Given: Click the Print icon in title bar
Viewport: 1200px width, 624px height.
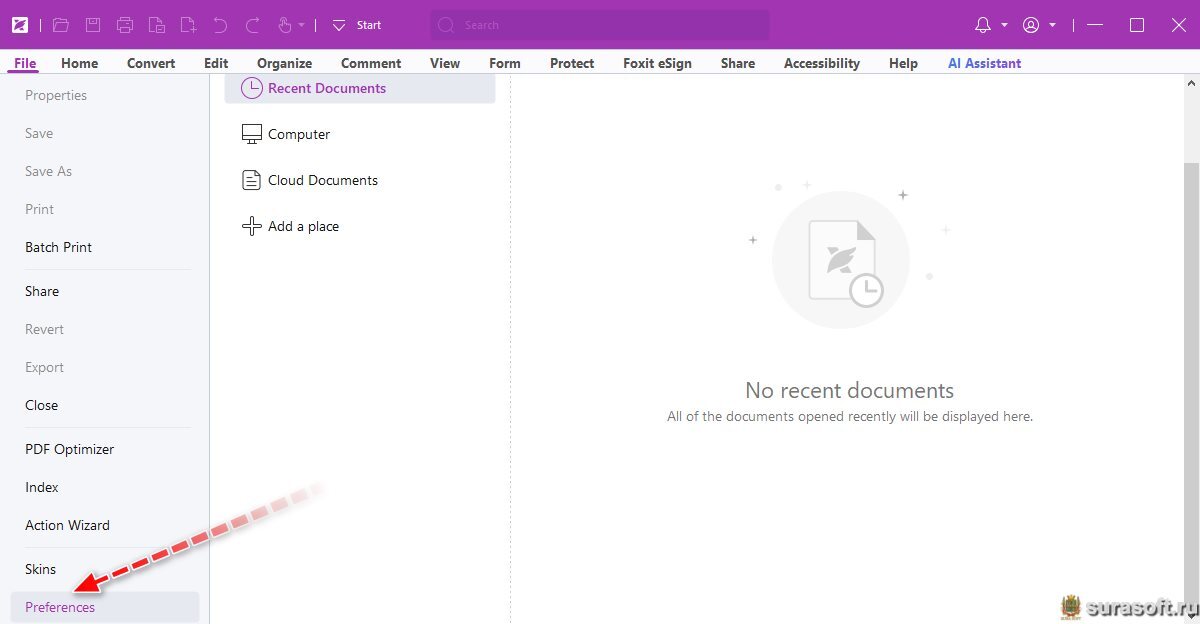Looking at the screenshot, I should point(124,25).
